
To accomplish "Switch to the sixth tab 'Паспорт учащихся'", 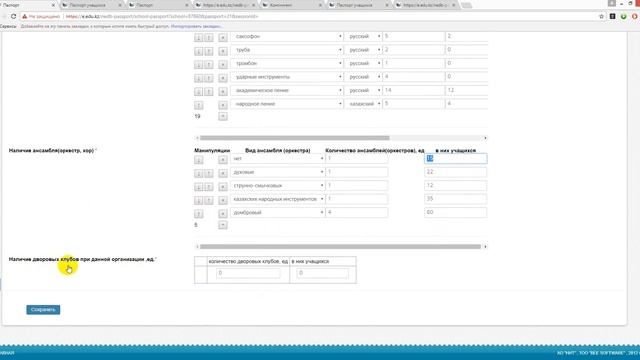I will tap(359, 5).
